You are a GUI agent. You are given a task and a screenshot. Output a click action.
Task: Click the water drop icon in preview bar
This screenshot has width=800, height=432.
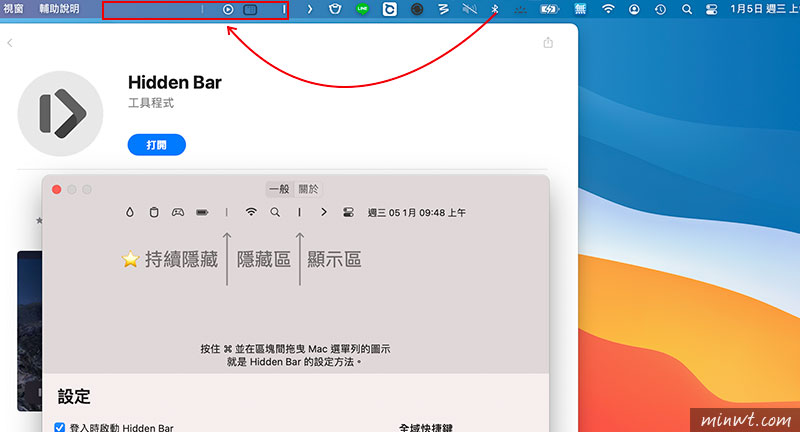(x=130, y=212)
